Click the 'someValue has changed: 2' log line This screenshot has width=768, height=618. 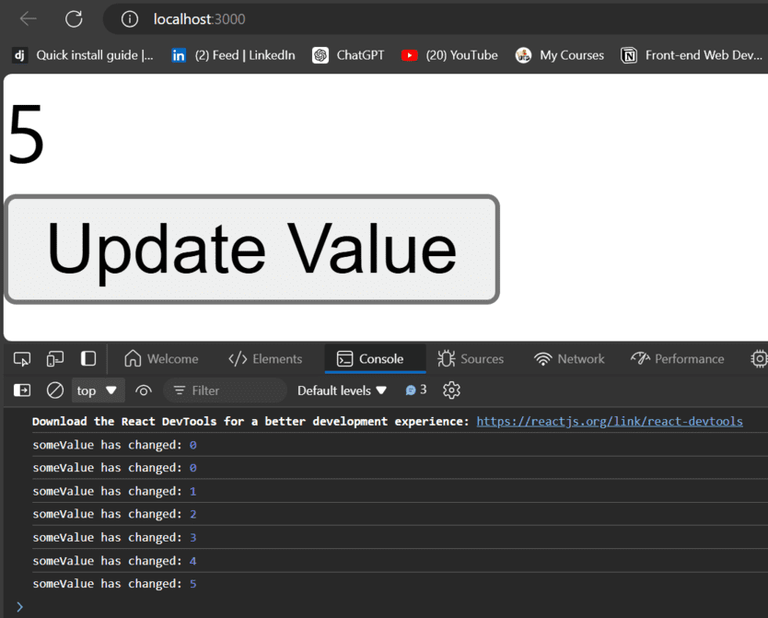pyautogui.click(x=114, y=514)
